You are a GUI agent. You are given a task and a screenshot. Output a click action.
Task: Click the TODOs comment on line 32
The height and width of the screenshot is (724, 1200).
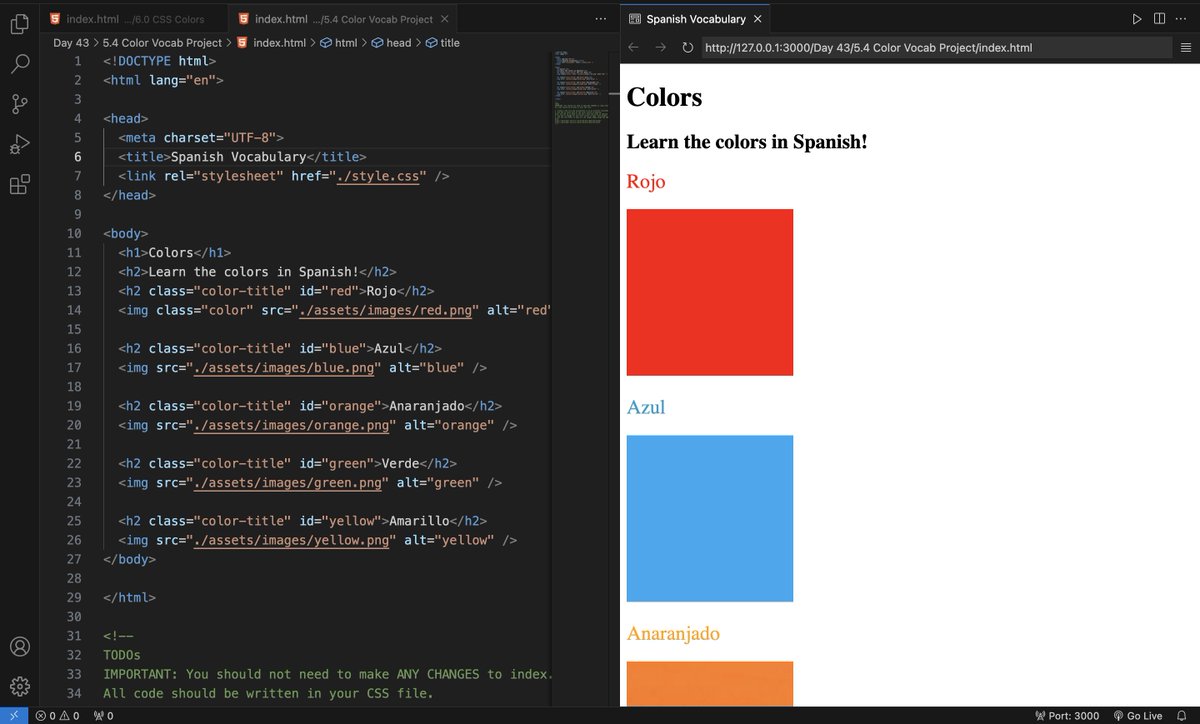click(122, 655)
